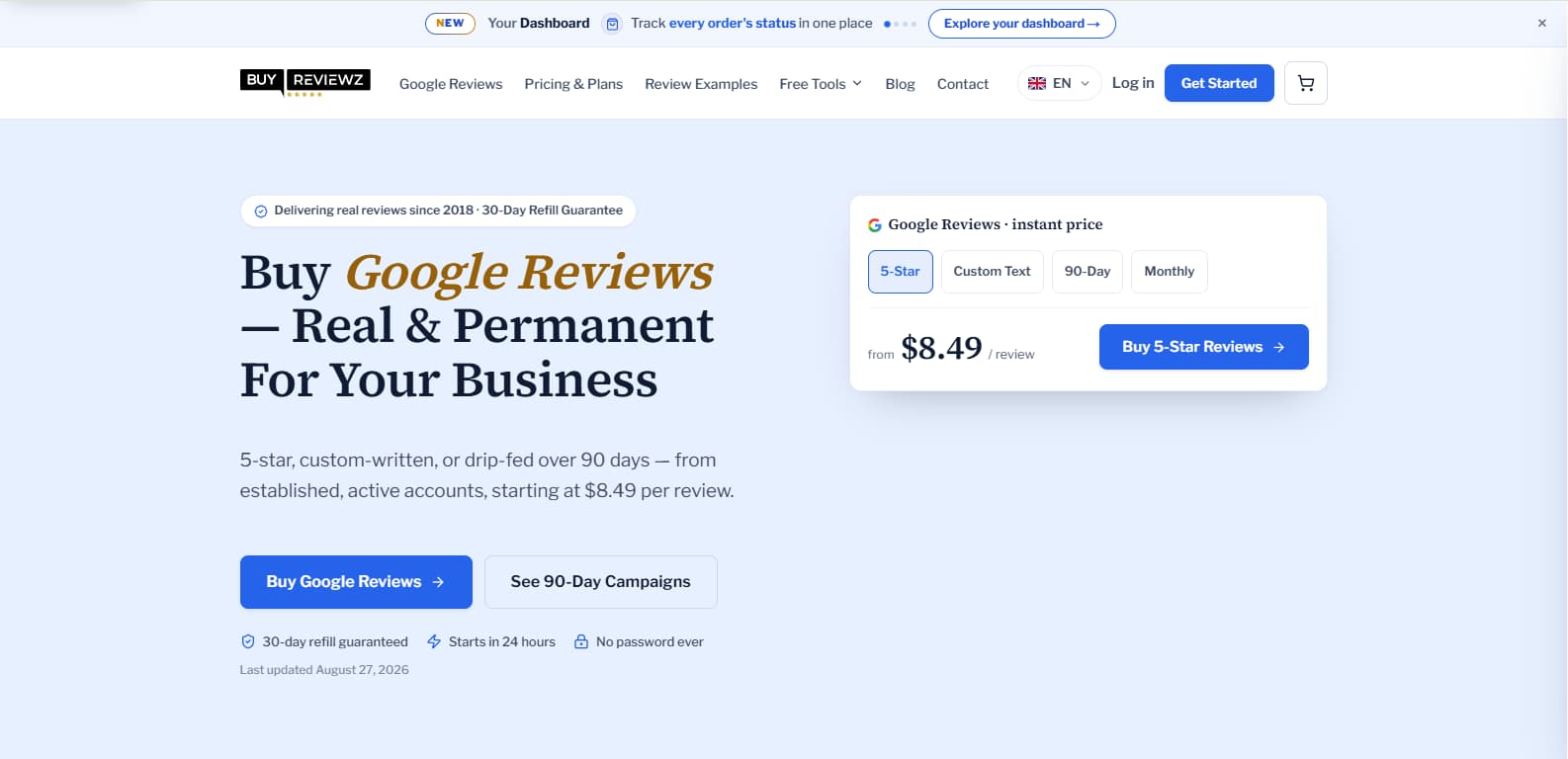Click the NEW badge in the banner

450,23
